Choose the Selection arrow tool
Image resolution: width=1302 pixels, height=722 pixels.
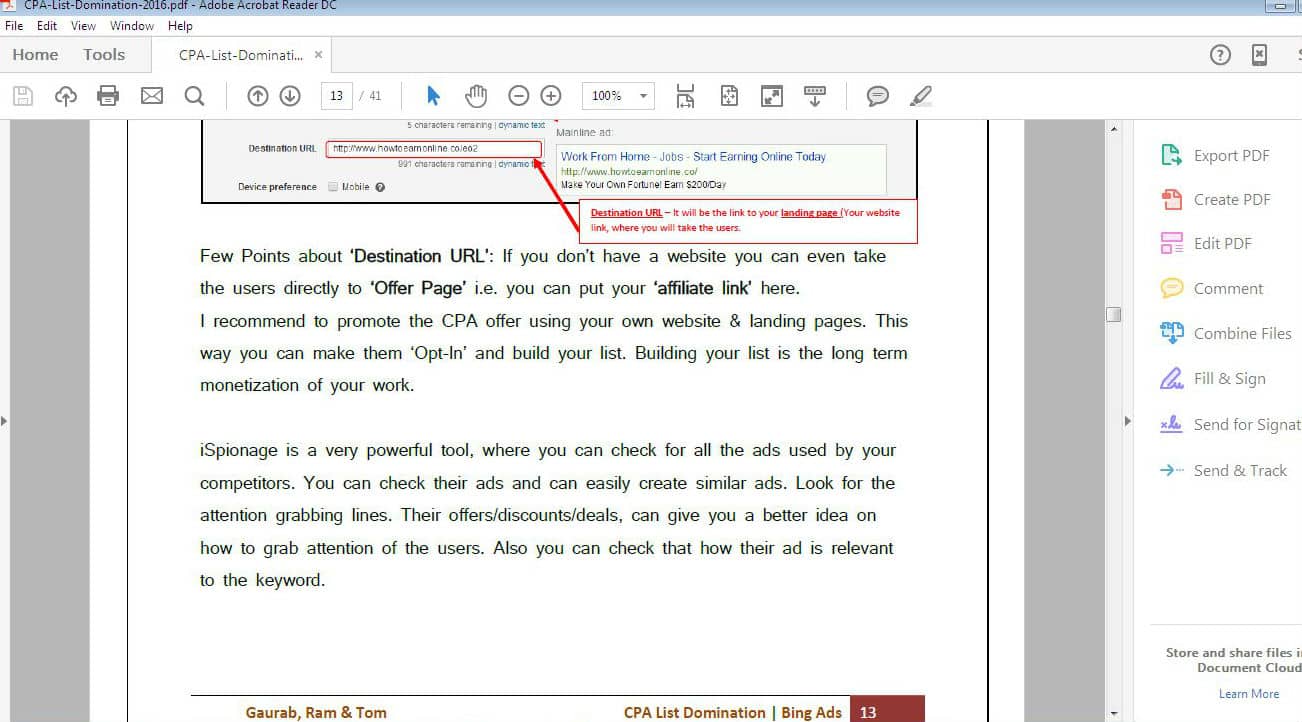click(433, 96)
